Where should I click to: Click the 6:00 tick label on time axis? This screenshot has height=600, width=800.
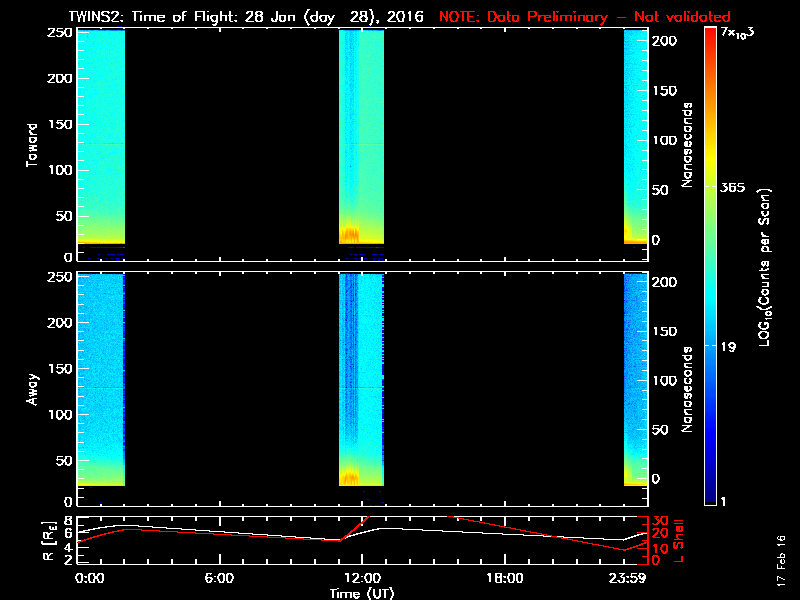click(x=219, y=578)
